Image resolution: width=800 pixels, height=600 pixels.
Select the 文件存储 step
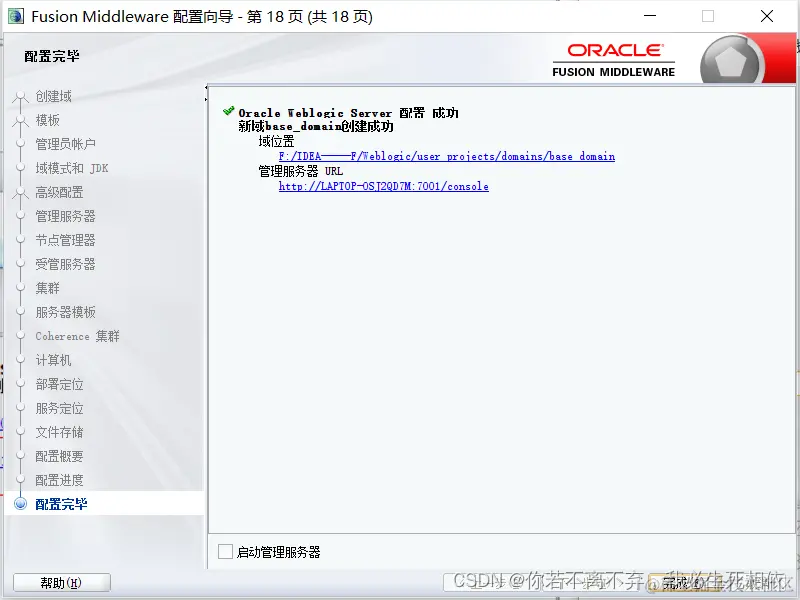coord(59,432)
